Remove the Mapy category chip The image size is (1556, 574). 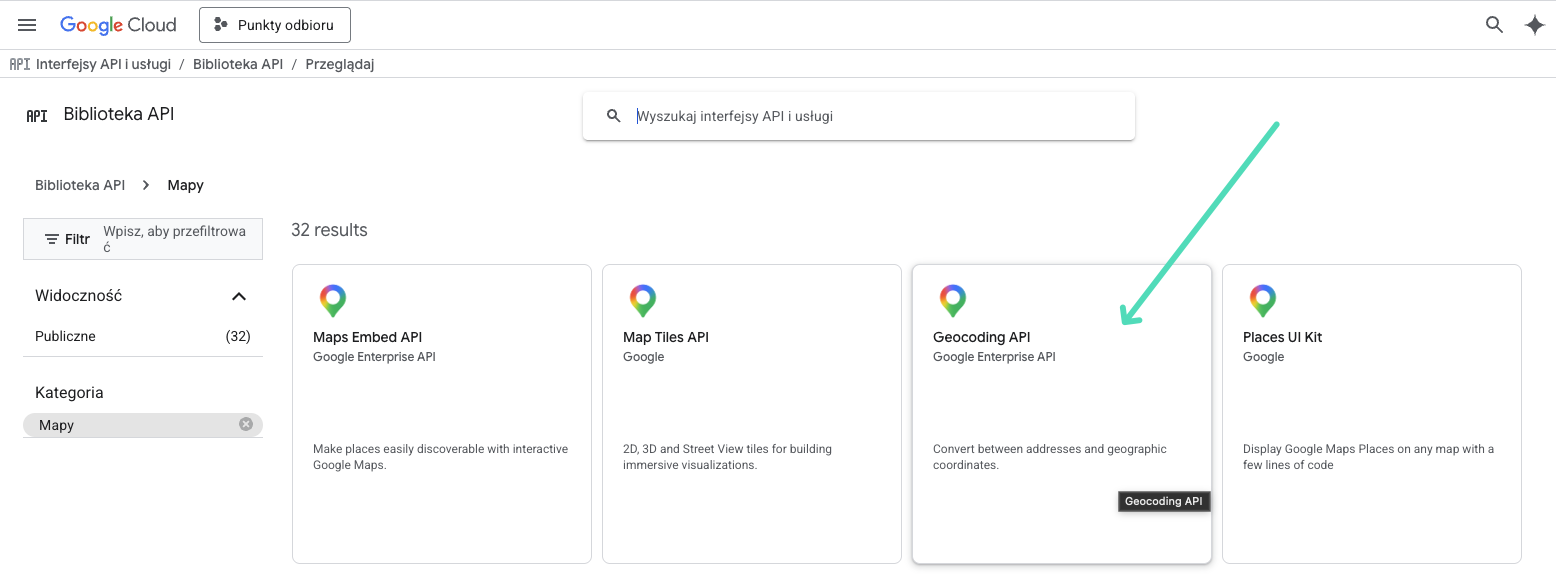tap(246, 424)
